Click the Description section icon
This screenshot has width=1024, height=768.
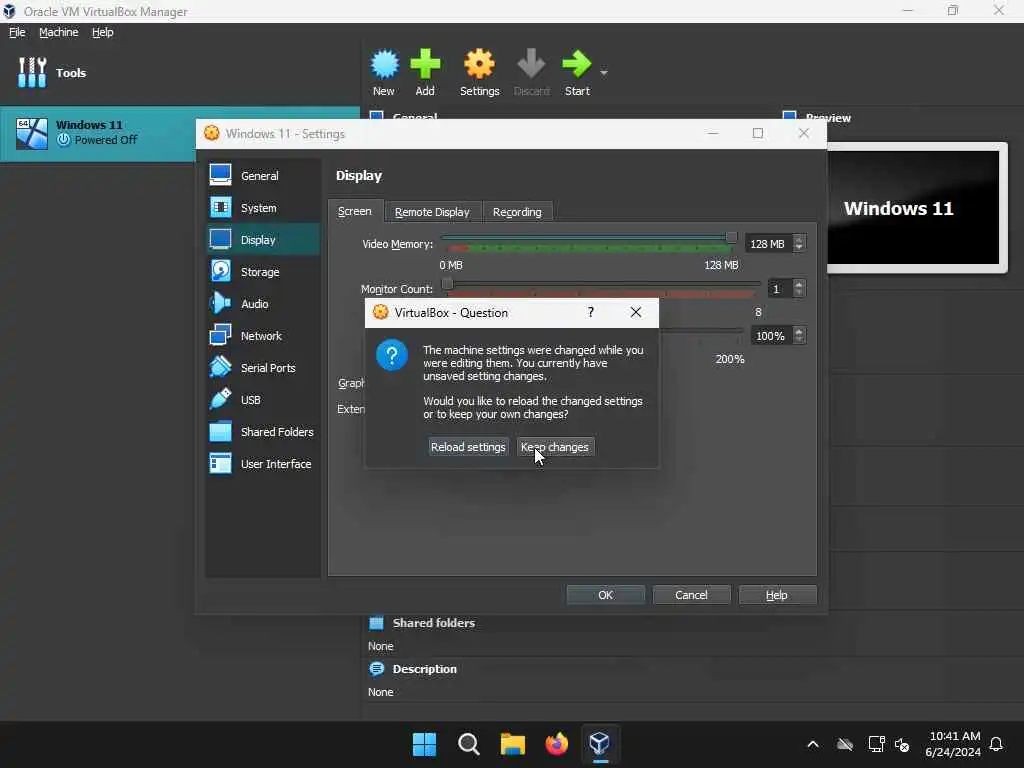tap(377, 669)
